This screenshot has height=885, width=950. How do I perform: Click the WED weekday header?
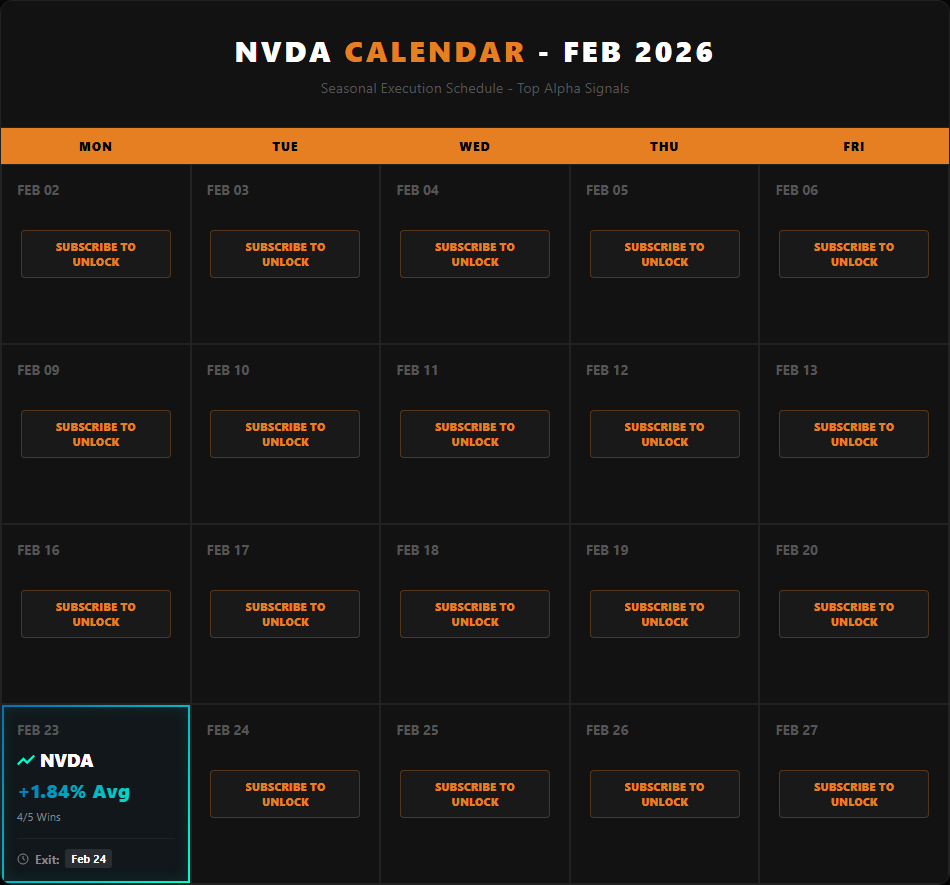[x=474, y=146]
